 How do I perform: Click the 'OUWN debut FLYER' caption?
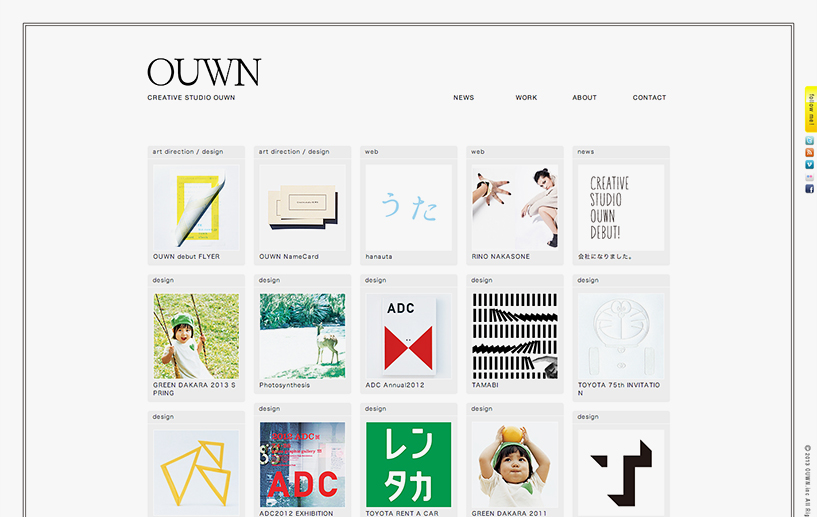186,256
